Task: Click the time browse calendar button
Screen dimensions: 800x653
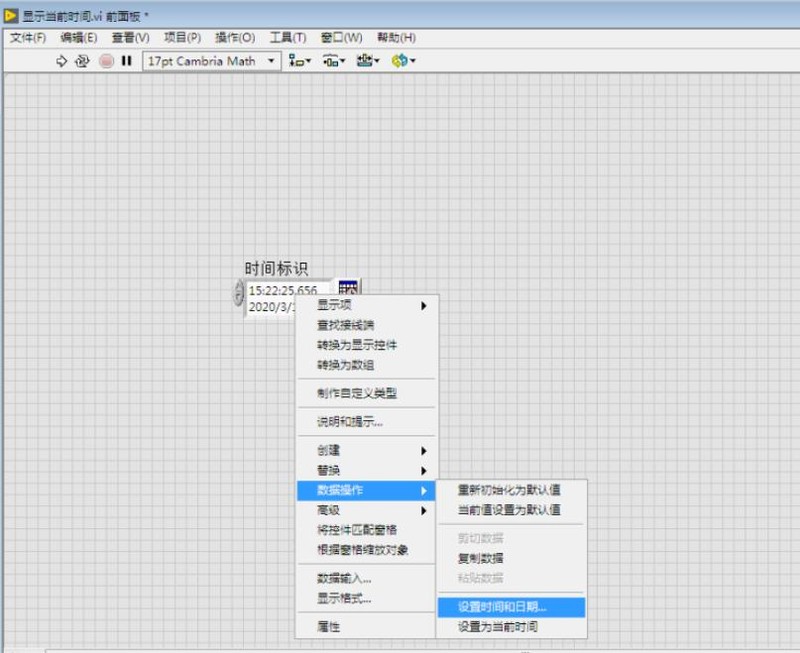Action: pyautogui.click(x=348, y=287)
